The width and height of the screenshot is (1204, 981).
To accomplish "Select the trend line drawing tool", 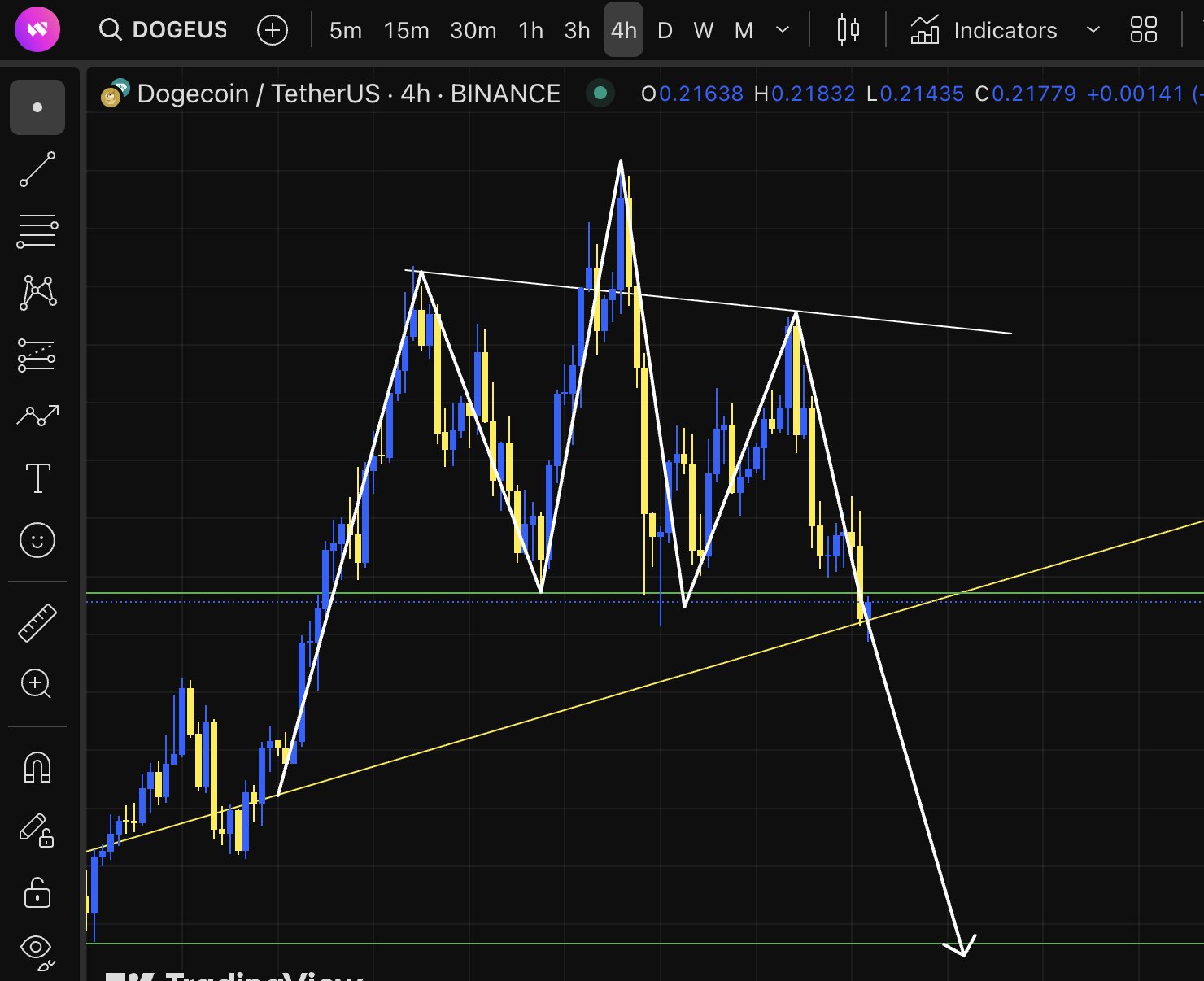I will pos(37,169).
